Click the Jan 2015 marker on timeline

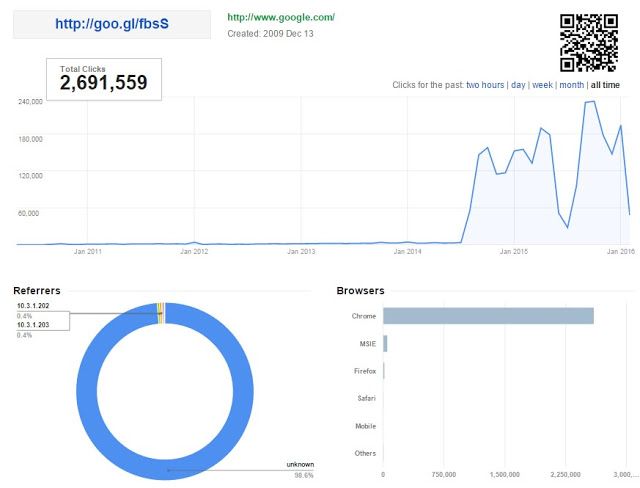click(513, 251)
